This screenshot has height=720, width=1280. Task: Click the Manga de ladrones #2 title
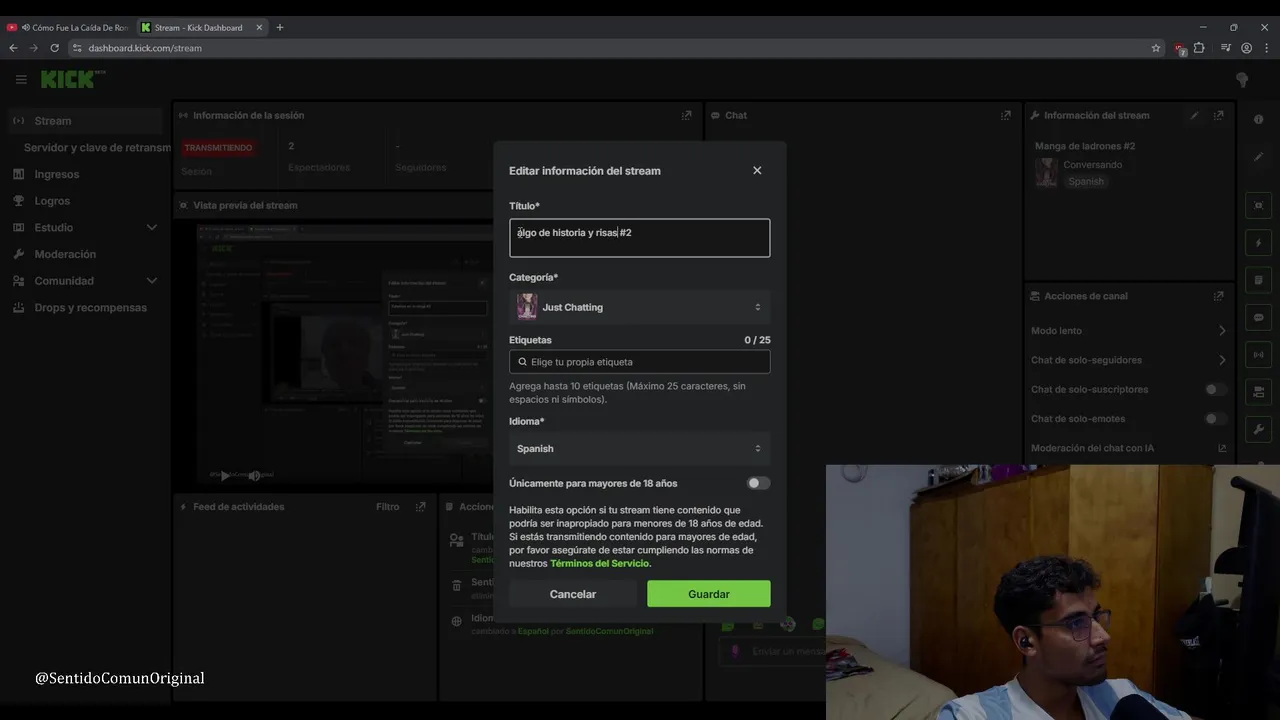[1085, 146]
